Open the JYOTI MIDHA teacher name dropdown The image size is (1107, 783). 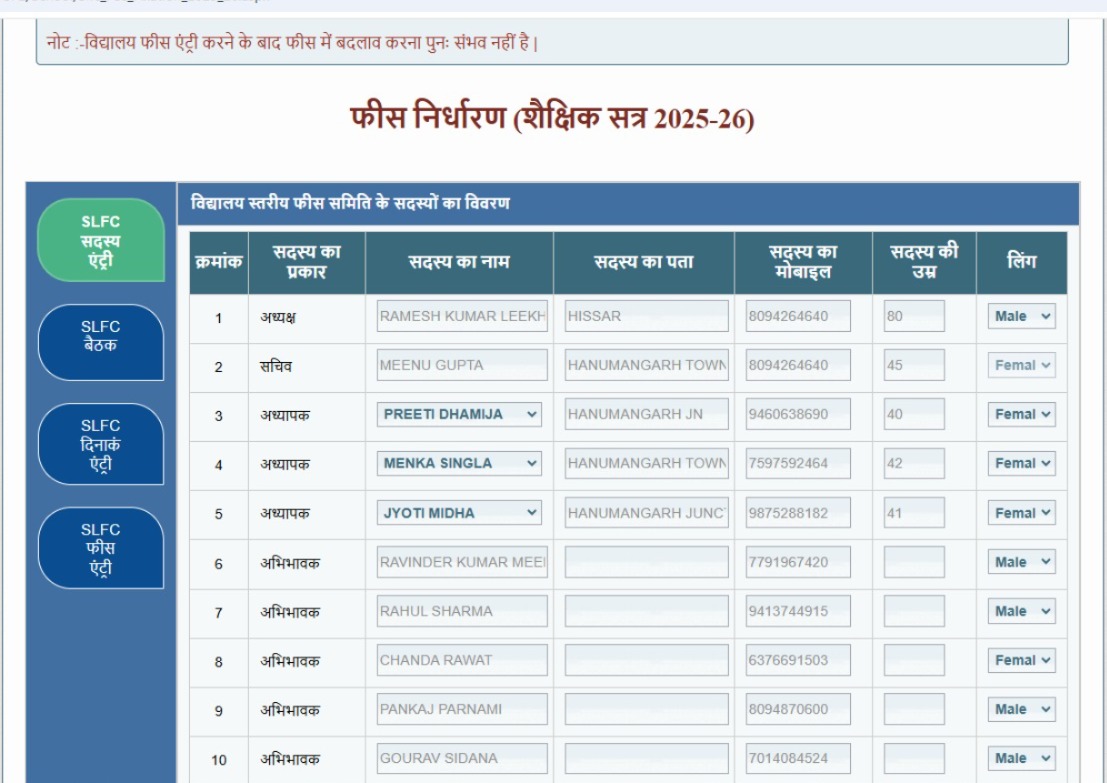tap(459, 513)
